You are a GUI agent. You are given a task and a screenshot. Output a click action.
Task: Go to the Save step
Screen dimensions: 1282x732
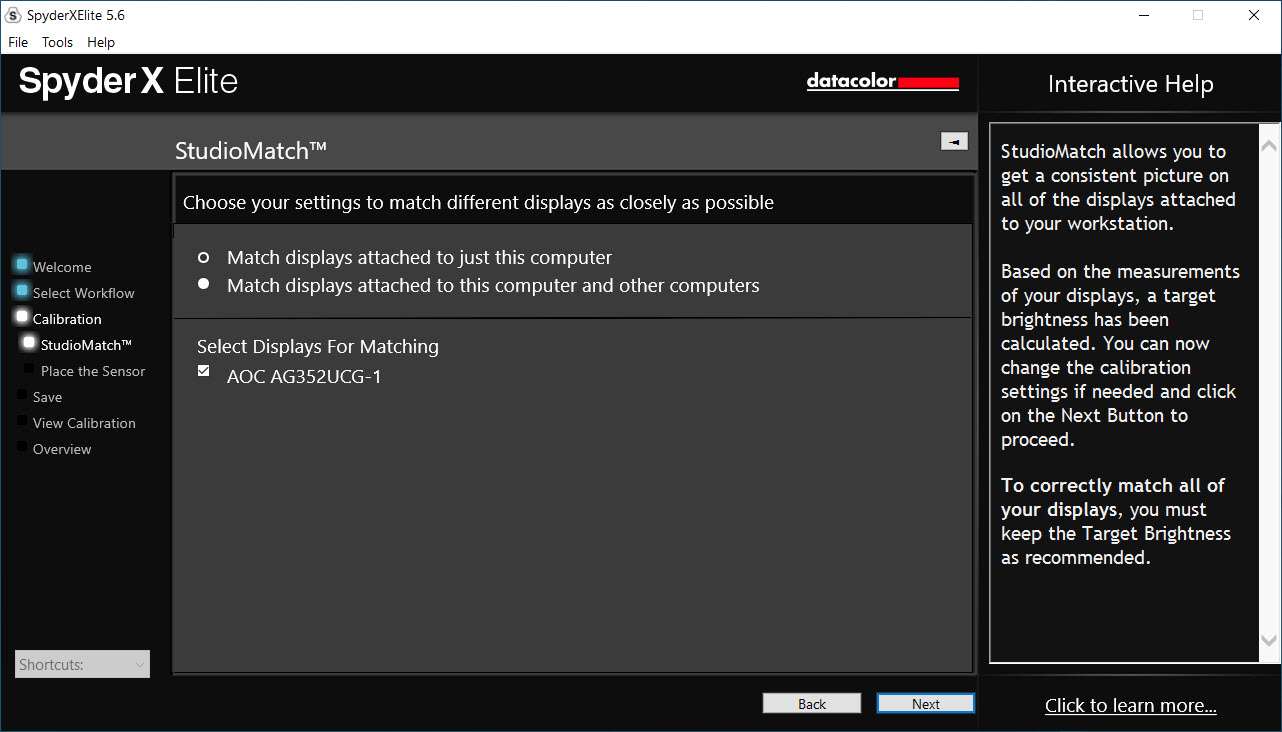(47, 397)
